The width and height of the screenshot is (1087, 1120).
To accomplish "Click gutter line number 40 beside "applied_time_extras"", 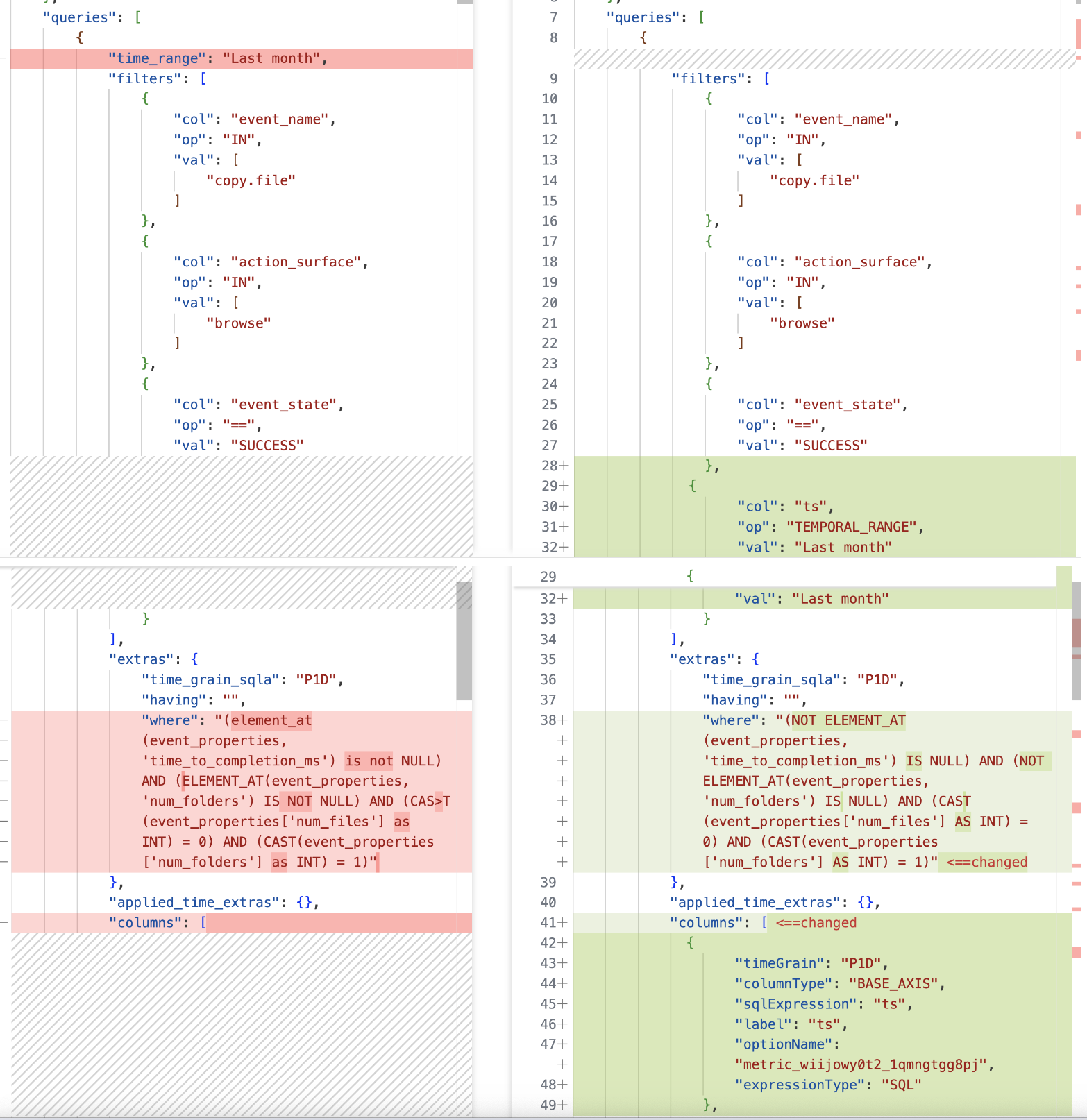I will coord(548,902).
